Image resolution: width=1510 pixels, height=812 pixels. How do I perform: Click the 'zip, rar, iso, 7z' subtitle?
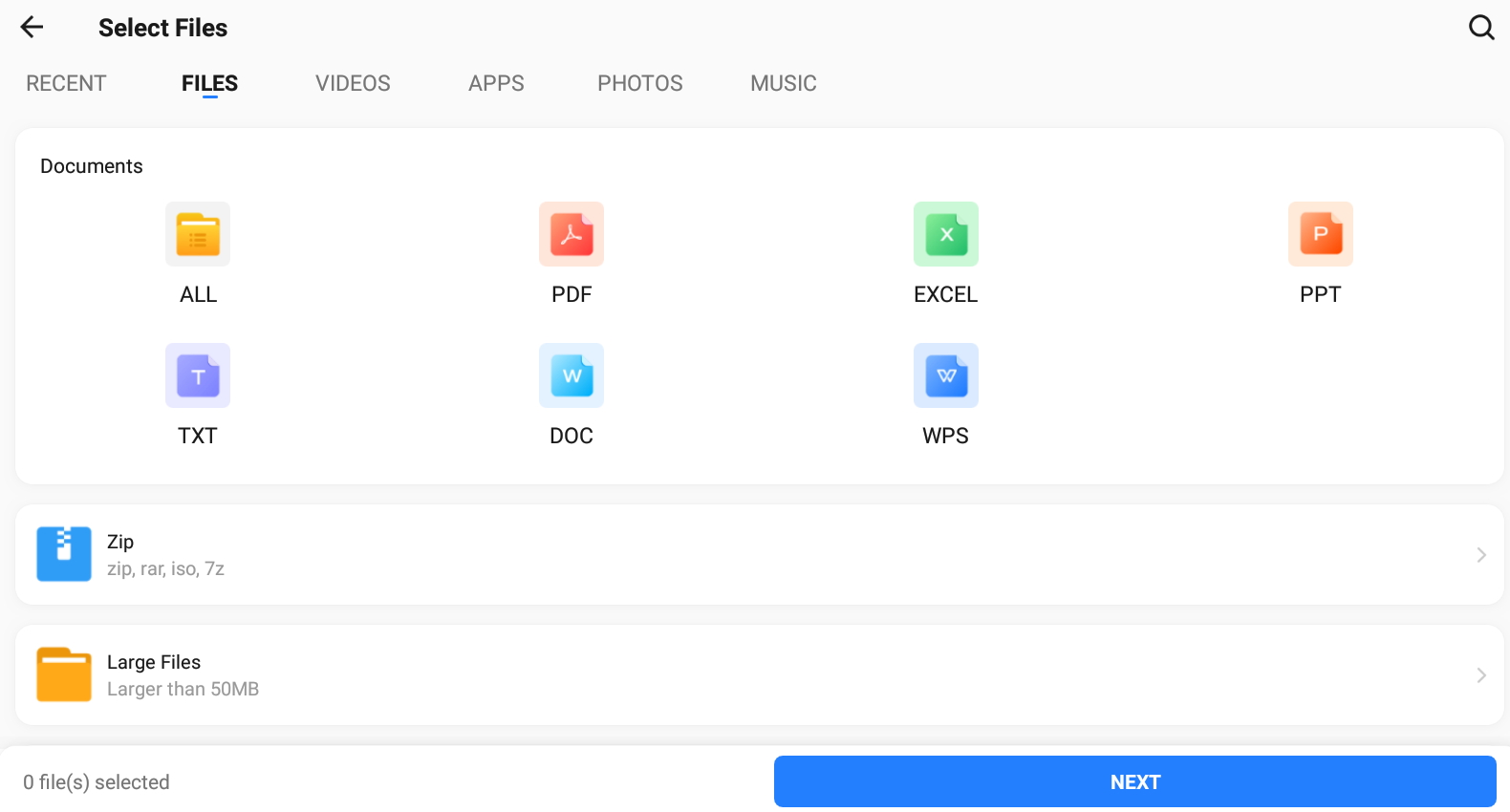[x=165, y=568]
